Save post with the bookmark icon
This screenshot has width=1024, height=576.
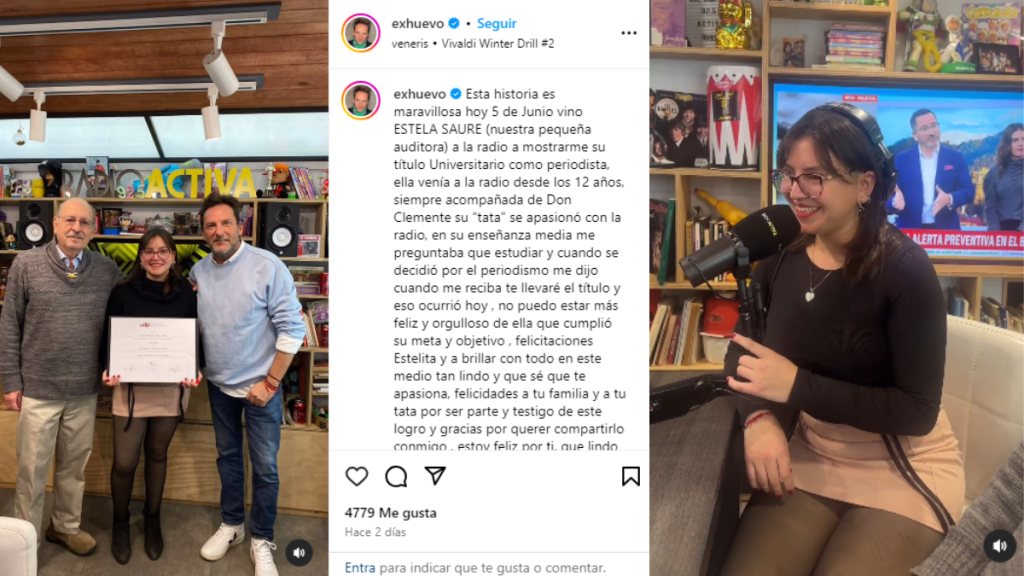[x=630, y=476]
